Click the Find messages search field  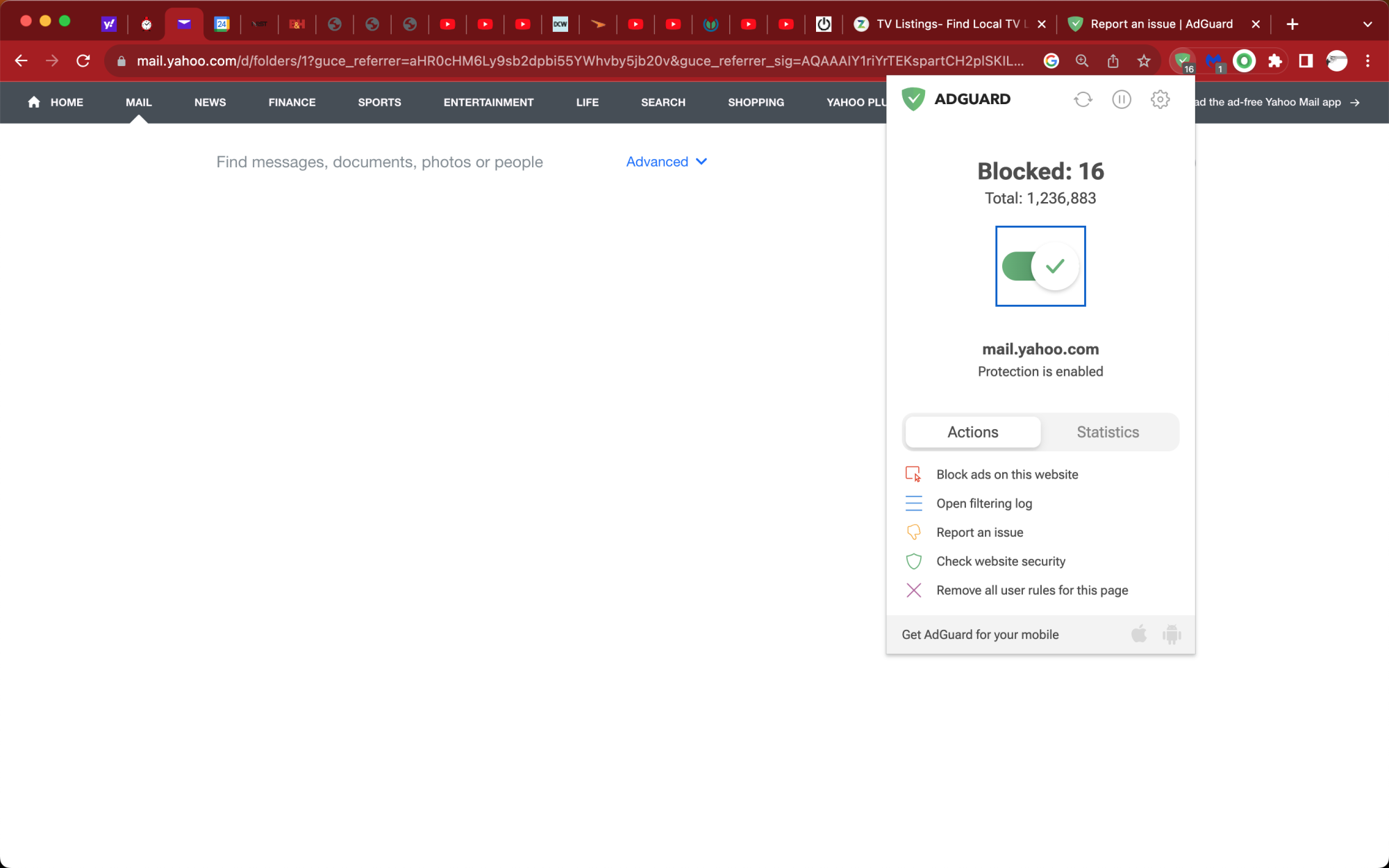point(379,162)
